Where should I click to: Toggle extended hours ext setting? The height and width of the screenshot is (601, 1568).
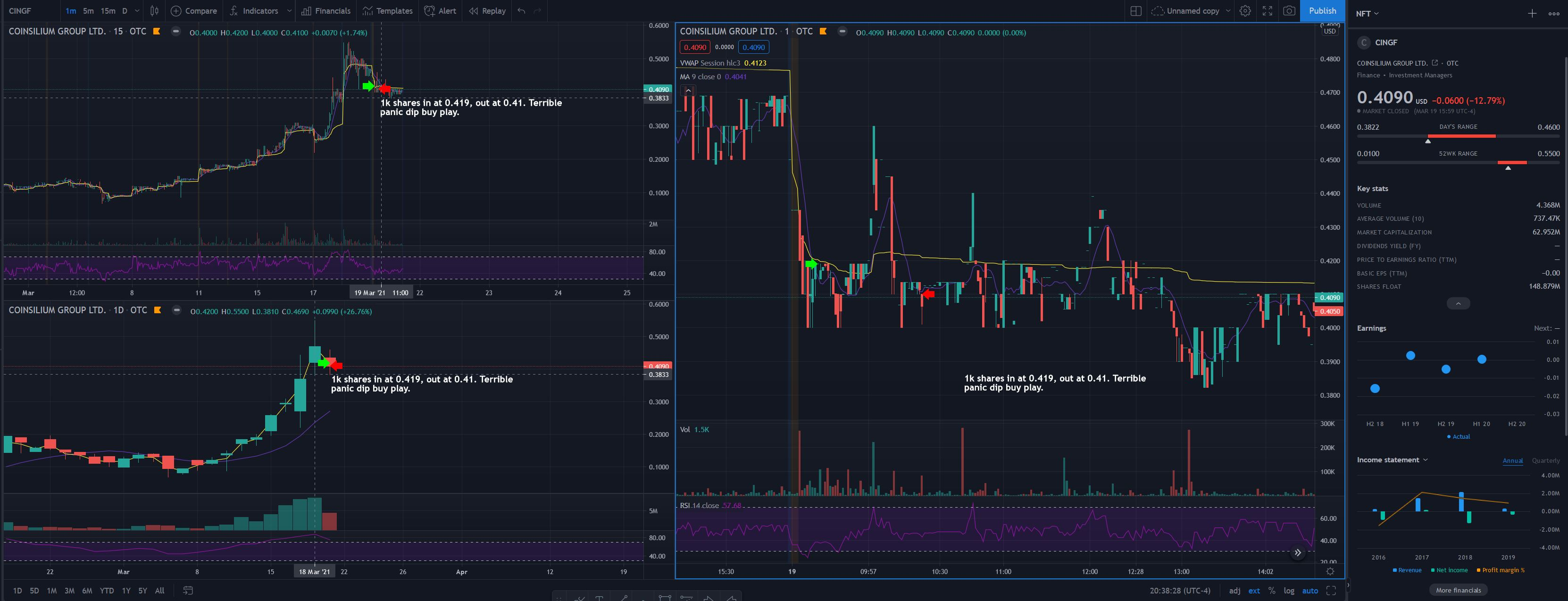click(x=1254, y=590)
